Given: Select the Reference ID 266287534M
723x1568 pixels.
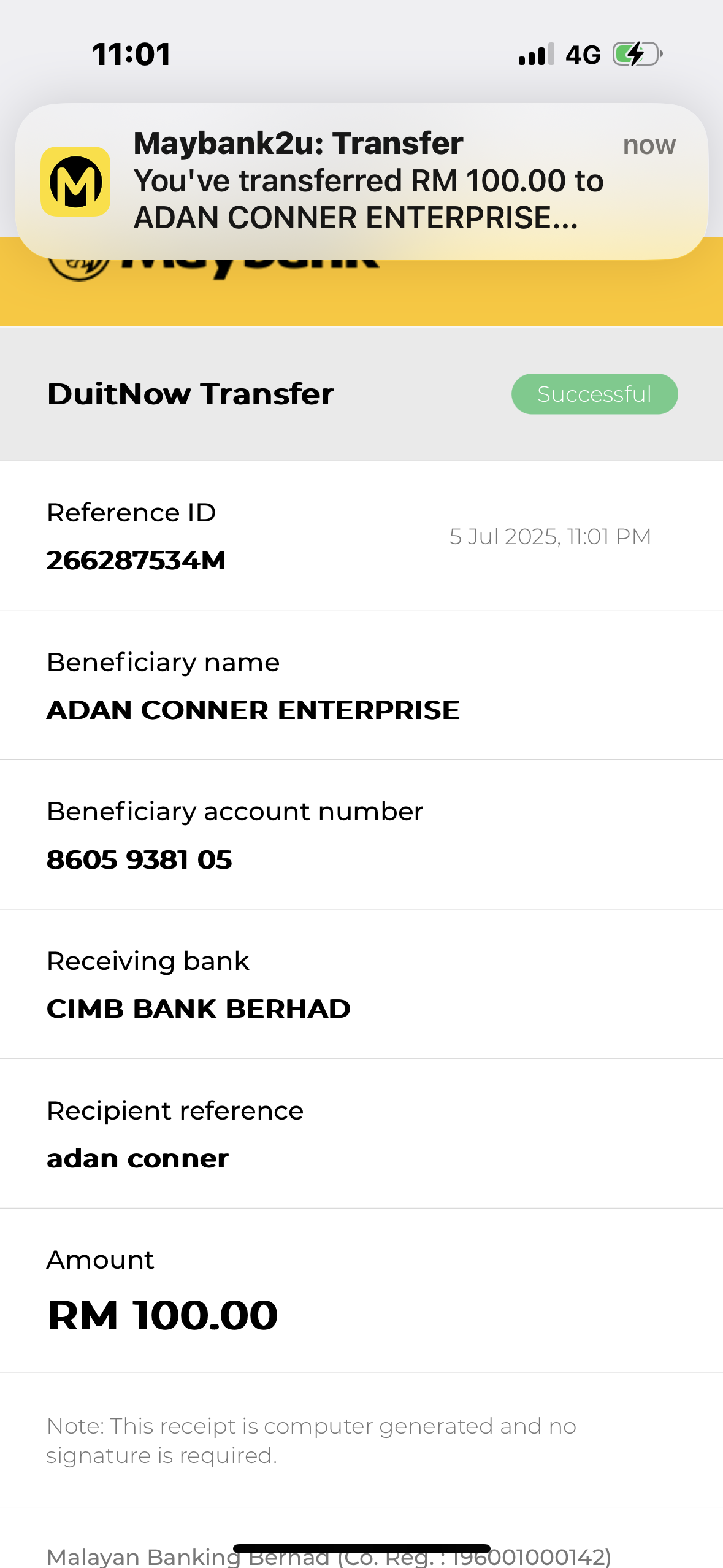Looking at the screenshot, I should click(x=136, y=560).
